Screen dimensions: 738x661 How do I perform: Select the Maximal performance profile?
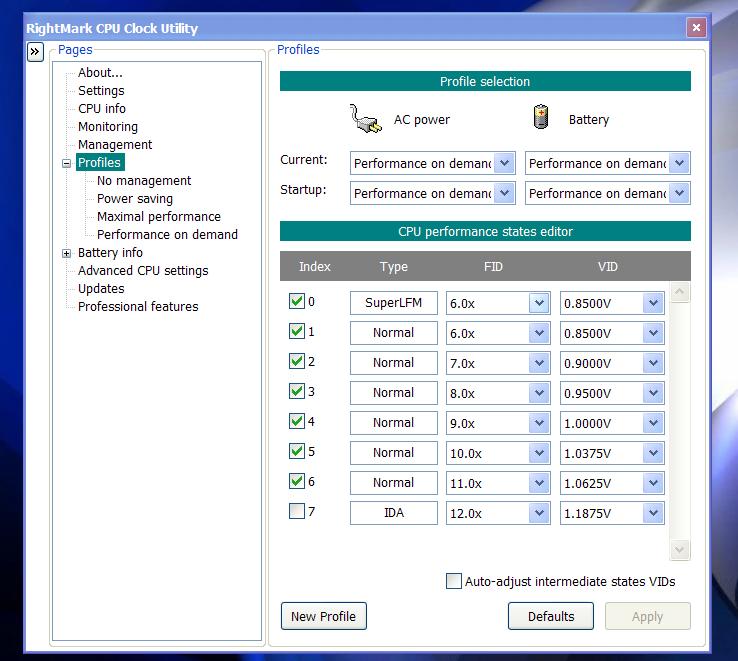coord(159,216)
